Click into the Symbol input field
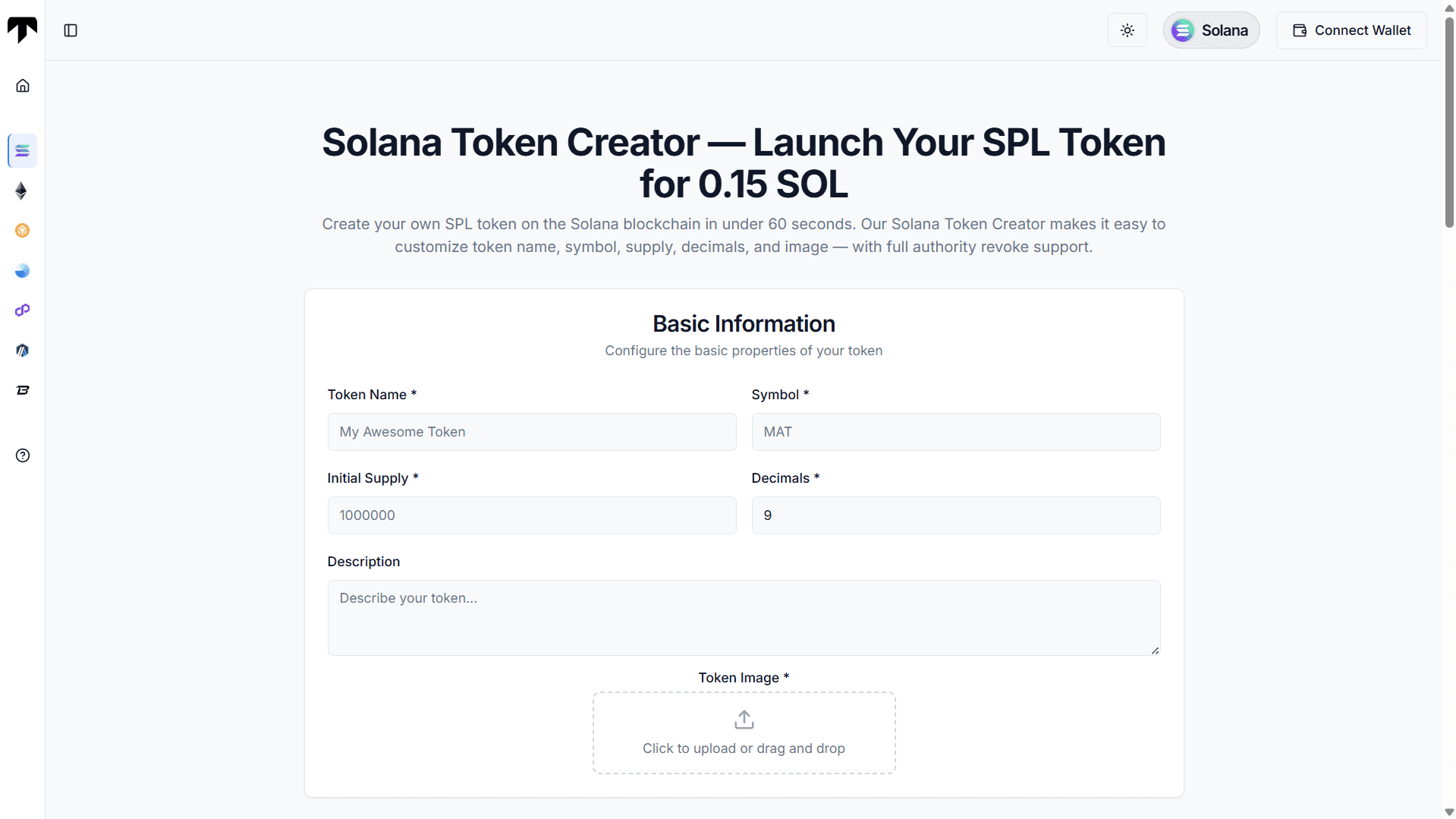1456x819 pixels. (x=955, y=432)
